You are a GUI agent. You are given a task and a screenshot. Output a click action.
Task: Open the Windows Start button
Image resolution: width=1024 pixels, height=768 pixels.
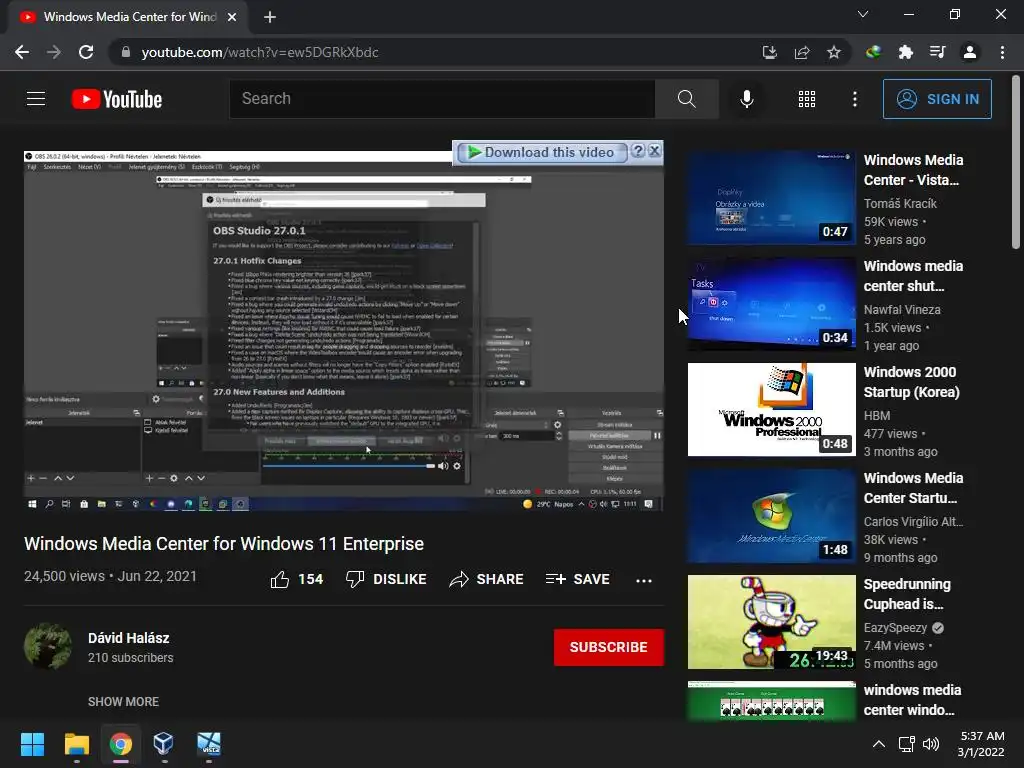coord(32,744)
